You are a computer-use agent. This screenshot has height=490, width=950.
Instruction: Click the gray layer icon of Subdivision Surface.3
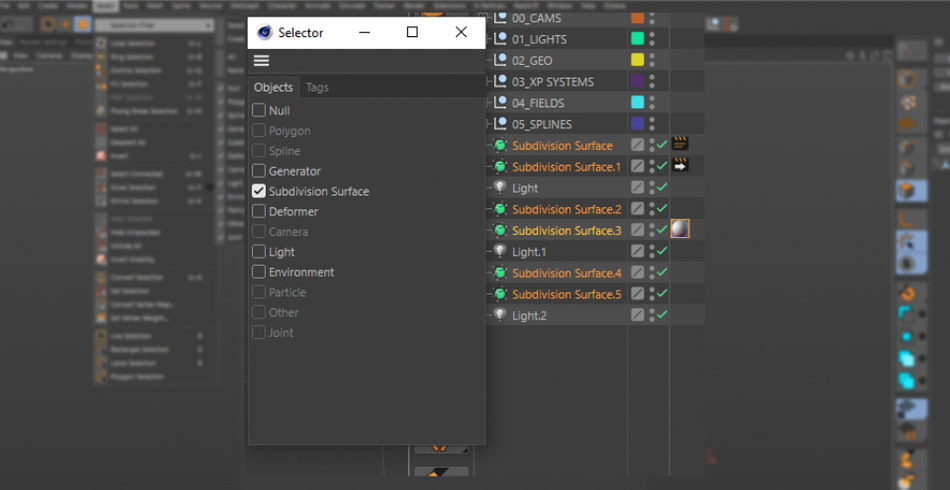tap(637, 230)
